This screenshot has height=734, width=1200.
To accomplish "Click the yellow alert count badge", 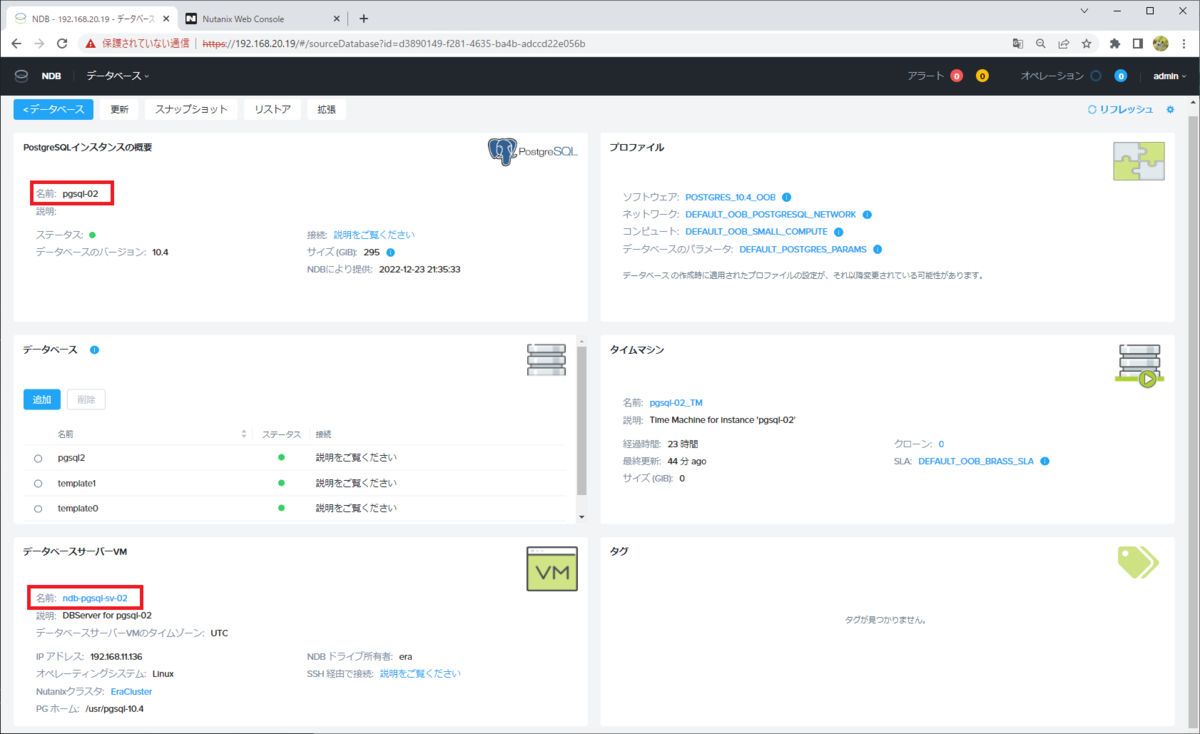I will click(982, 76).
